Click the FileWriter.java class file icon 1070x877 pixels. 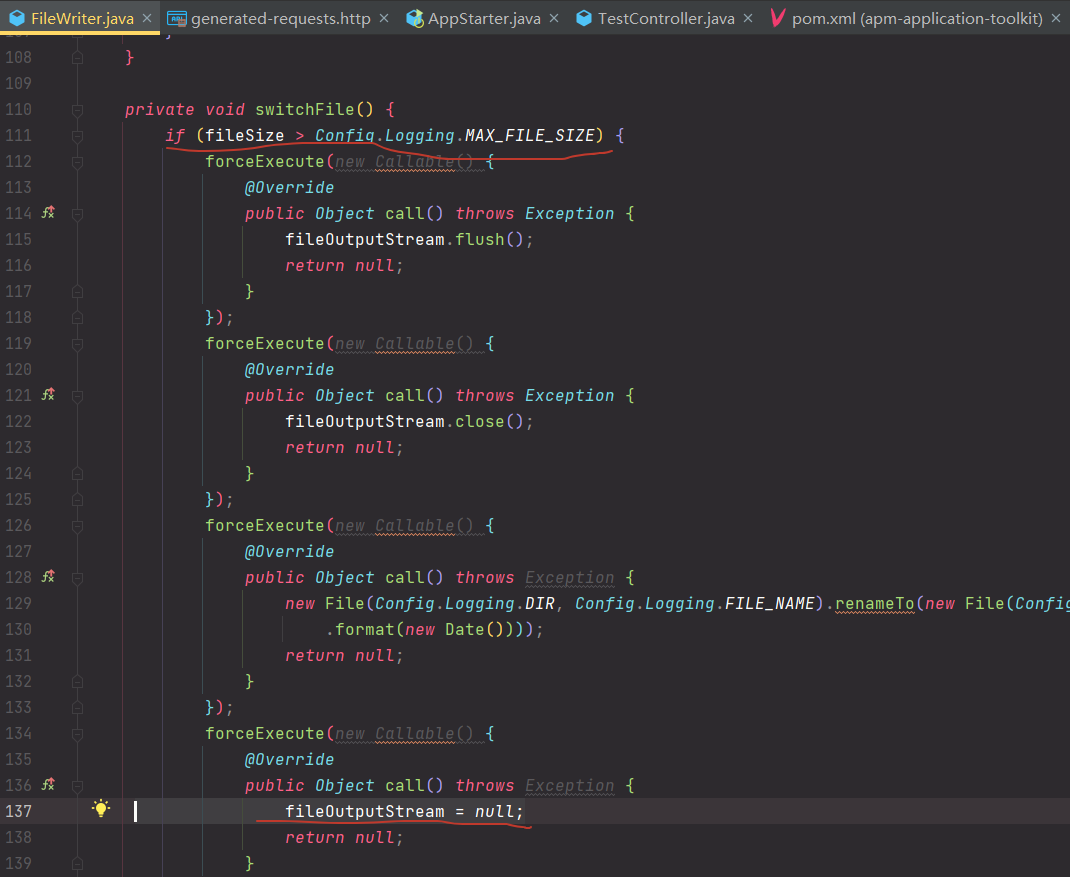(x=17, y=18)
